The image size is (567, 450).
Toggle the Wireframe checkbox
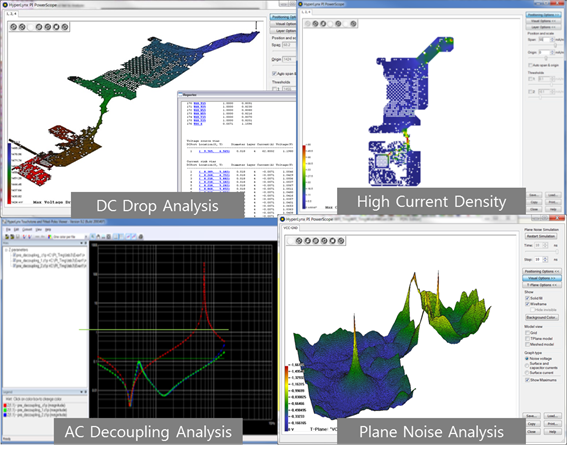(x=527, y=304)
